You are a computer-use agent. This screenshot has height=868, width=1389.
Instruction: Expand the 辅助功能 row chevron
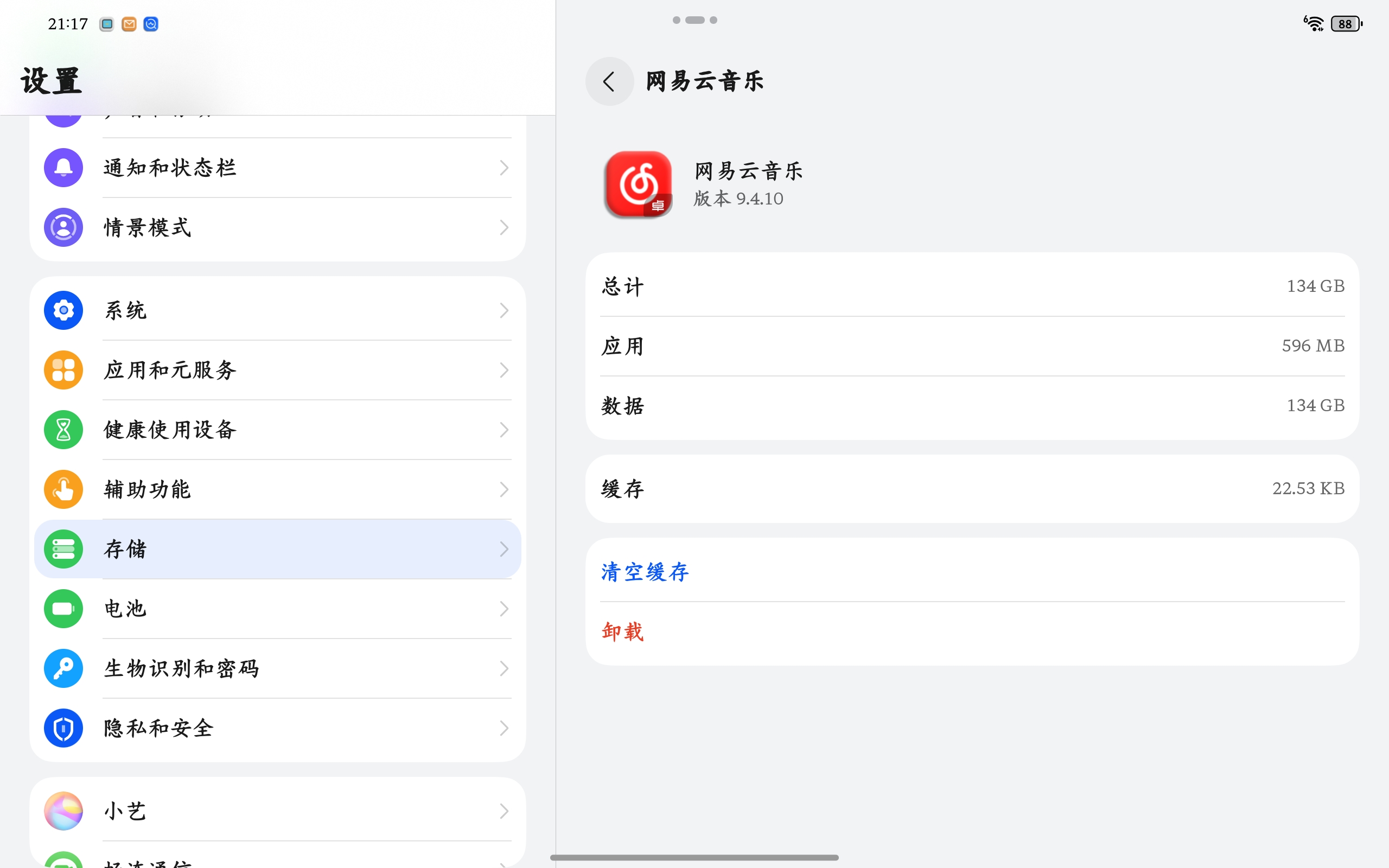point(504,490)
